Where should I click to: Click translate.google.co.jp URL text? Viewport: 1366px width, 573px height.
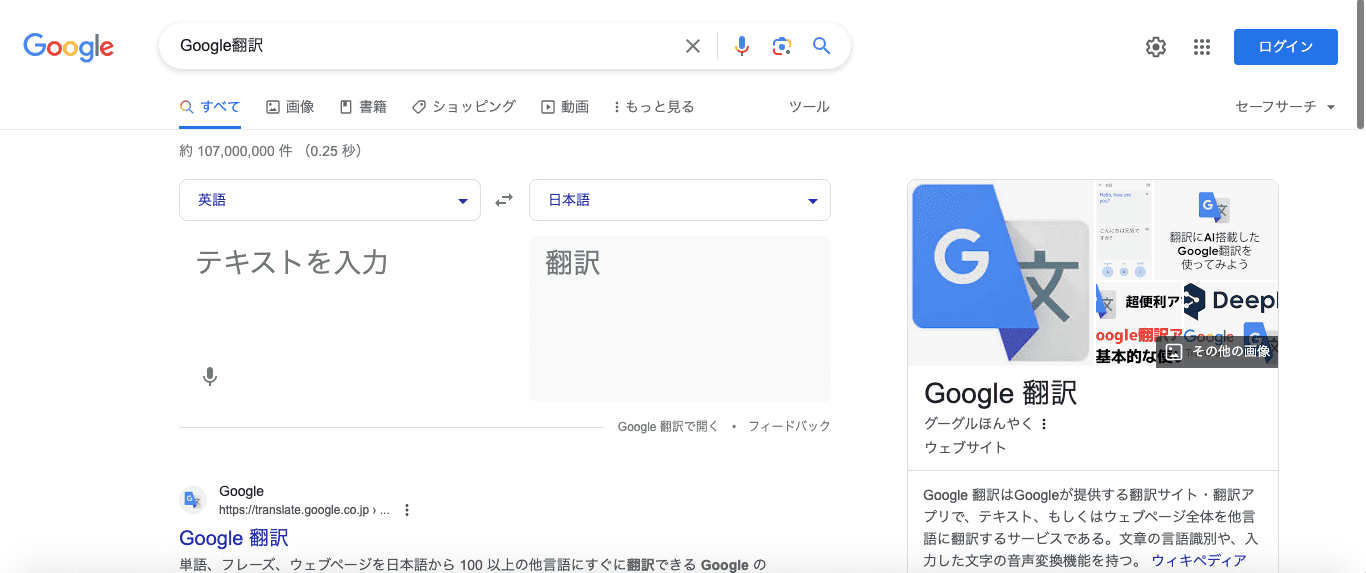[x=304, y=510]
